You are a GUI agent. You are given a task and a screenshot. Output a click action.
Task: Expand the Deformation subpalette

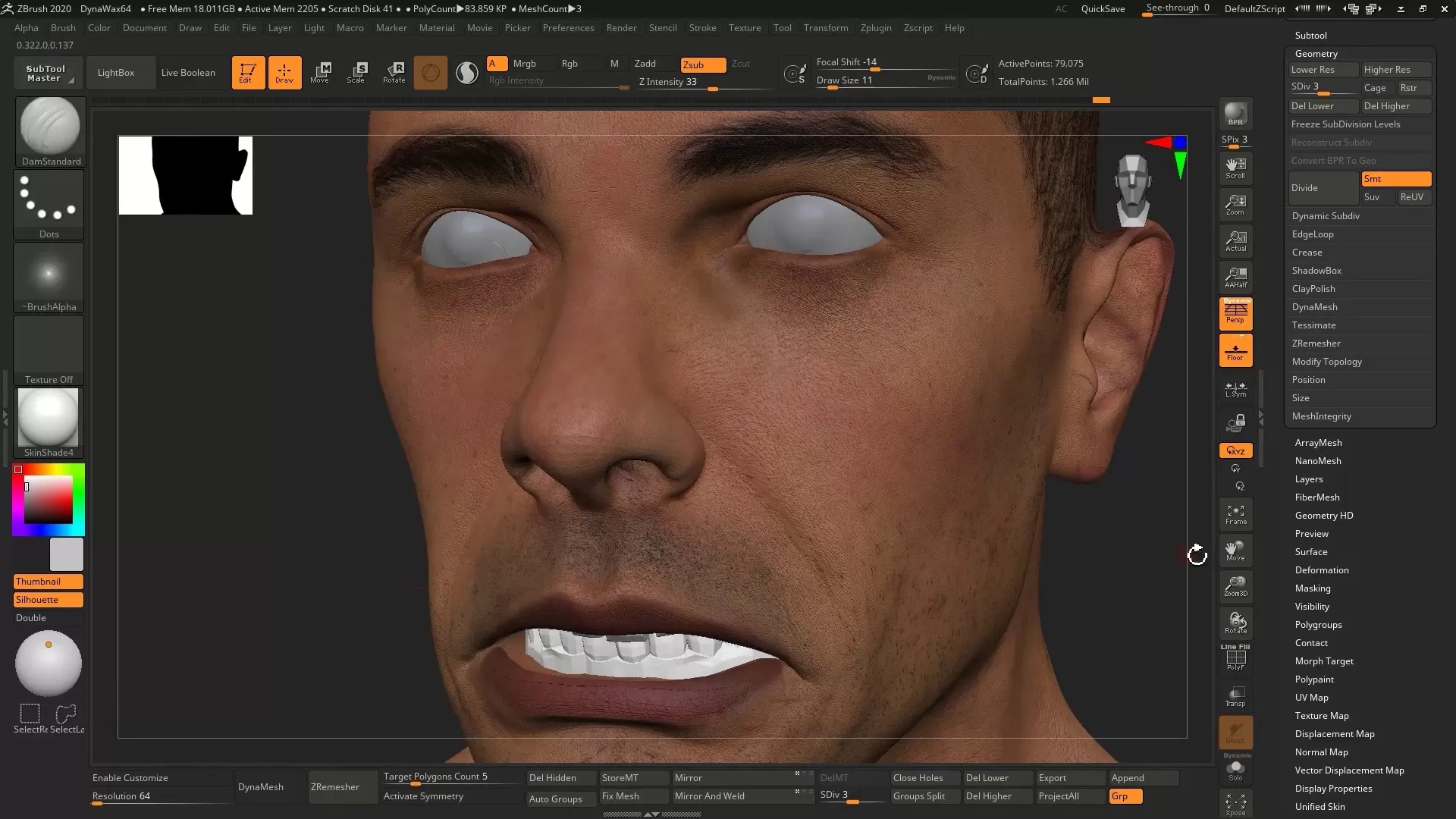[x=1321, y=570]
